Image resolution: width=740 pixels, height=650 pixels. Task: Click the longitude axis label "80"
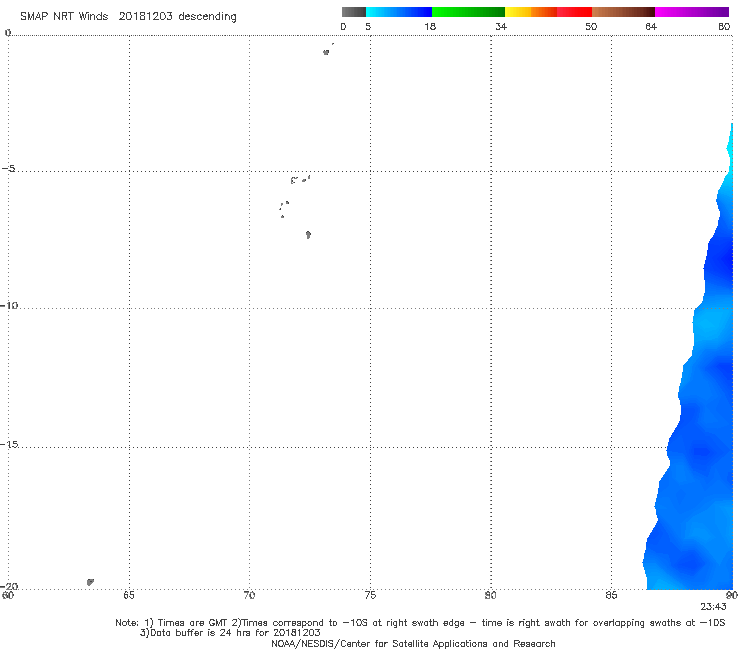pos(490,595)
